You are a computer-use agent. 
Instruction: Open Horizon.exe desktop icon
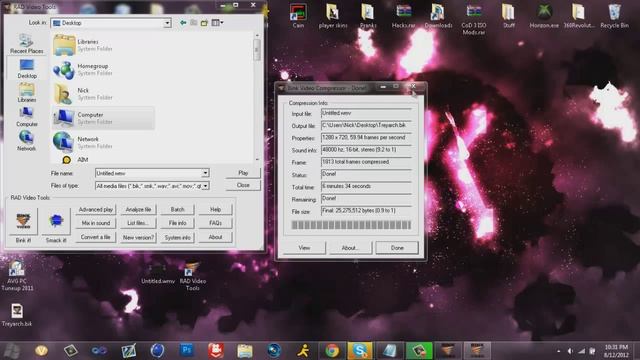point(544,16)
